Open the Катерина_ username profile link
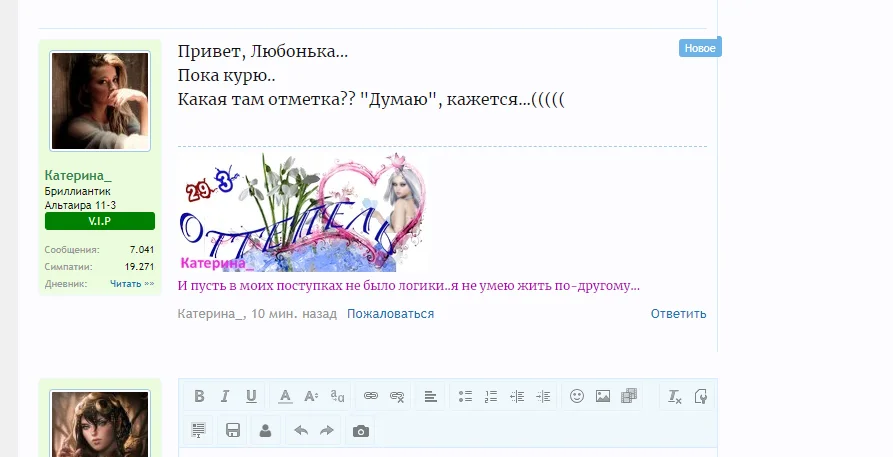Screen dimensions: 893x457 click(x=78, y=175)
